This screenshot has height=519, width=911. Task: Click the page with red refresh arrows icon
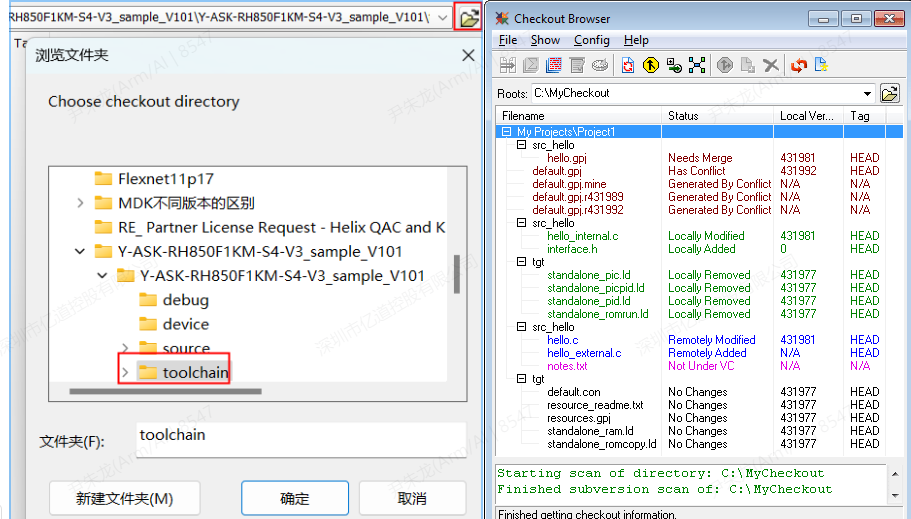click(x=627, y=65)
